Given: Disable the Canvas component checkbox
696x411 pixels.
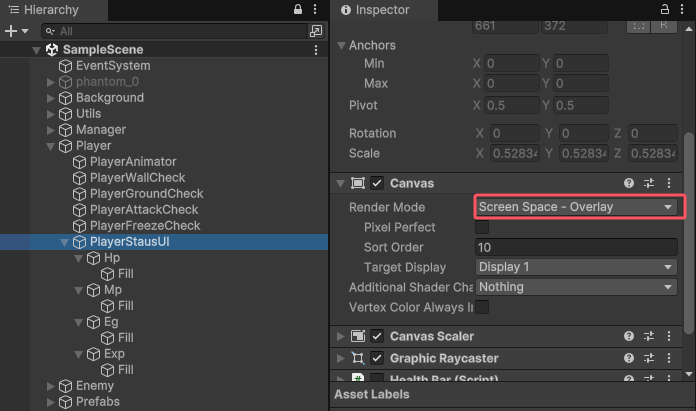Looking at the screenshot, I should pos(377,183).
